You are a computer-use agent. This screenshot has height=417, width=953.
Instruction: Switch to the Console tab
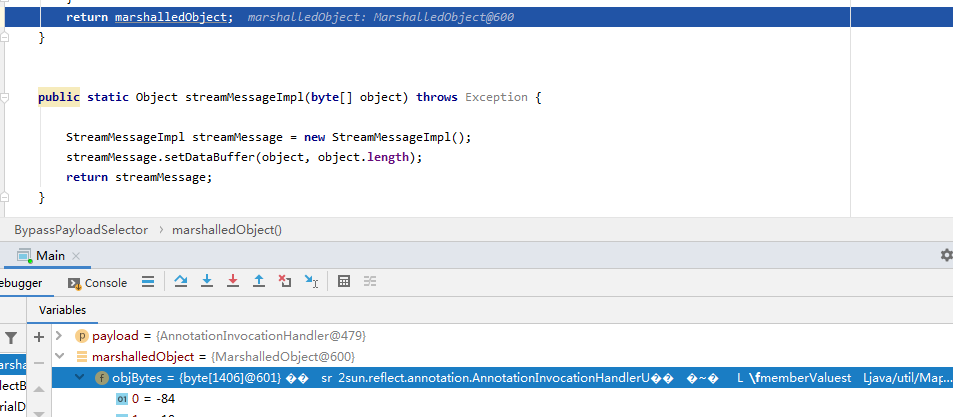click(x=98, y=283)
